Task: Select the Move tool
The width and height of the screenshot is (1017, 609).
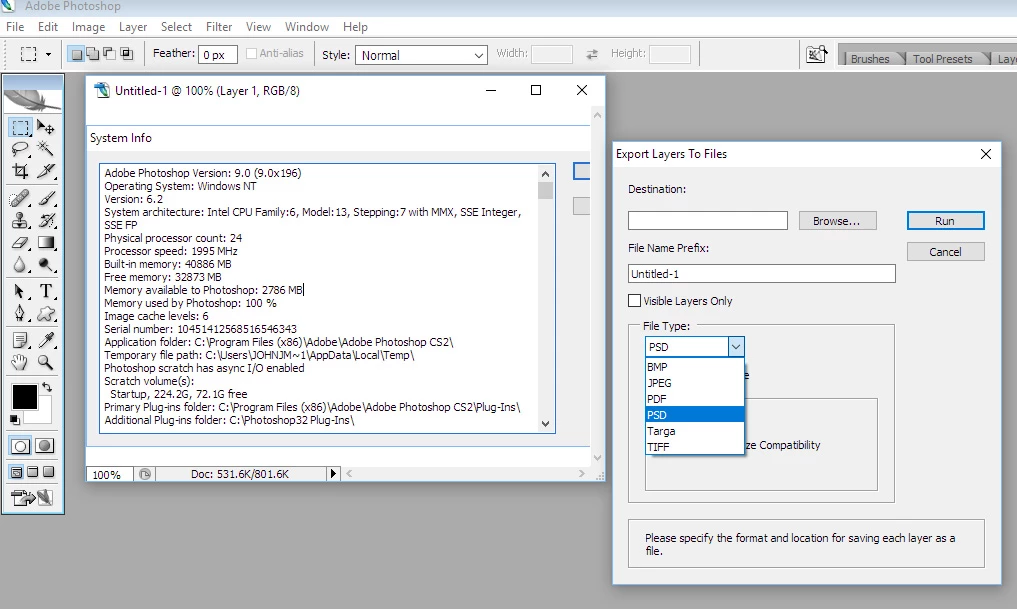Action: [45, 127]
